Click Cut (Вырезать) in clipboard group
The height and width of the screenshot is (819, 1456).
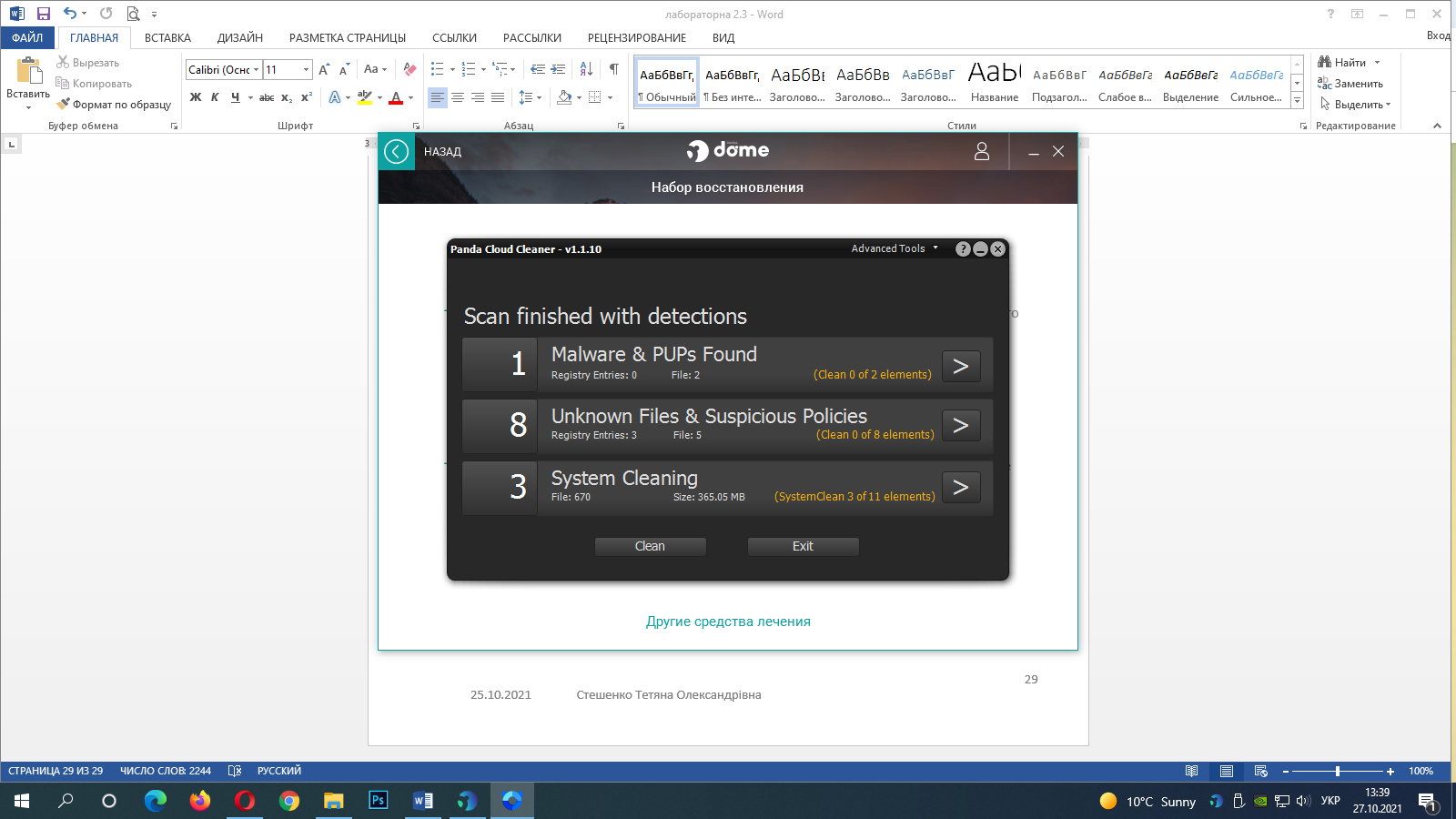88,63
